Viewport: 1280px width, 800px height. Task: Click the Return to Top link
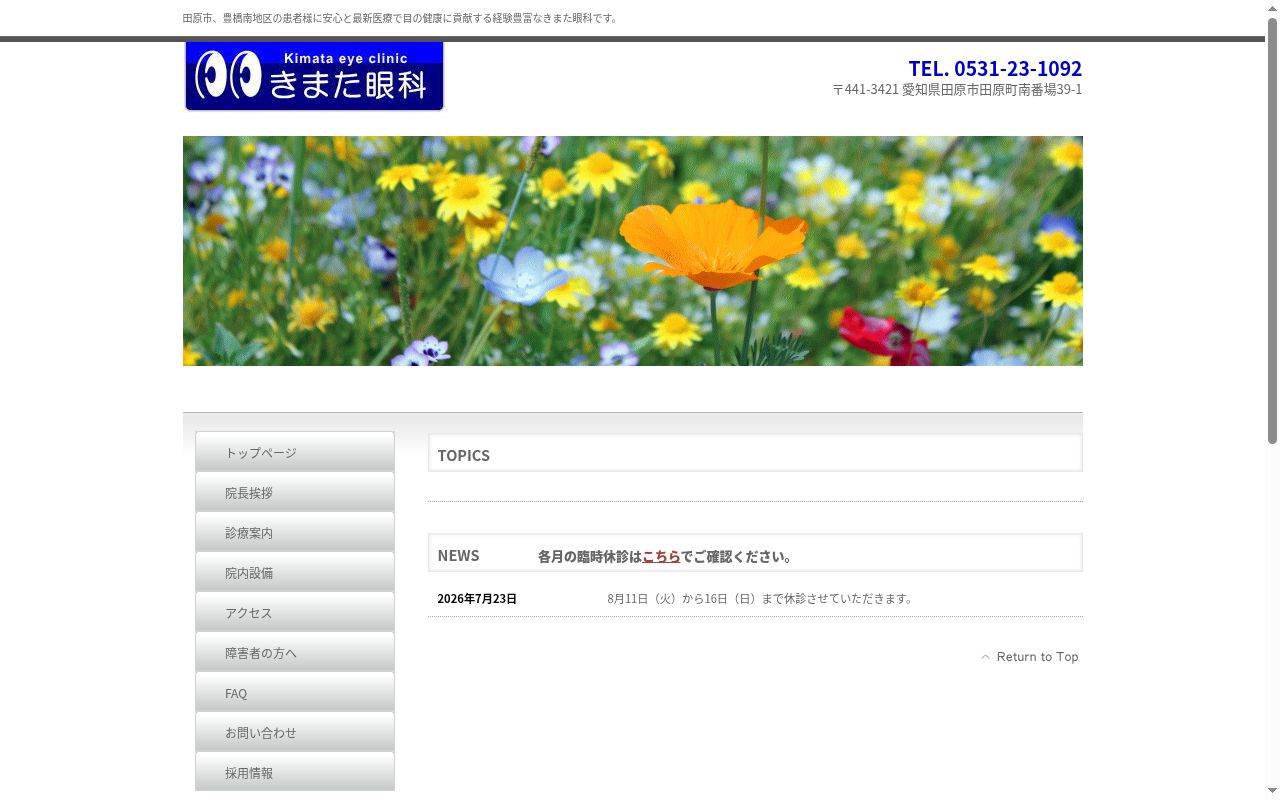[1029, 657]
